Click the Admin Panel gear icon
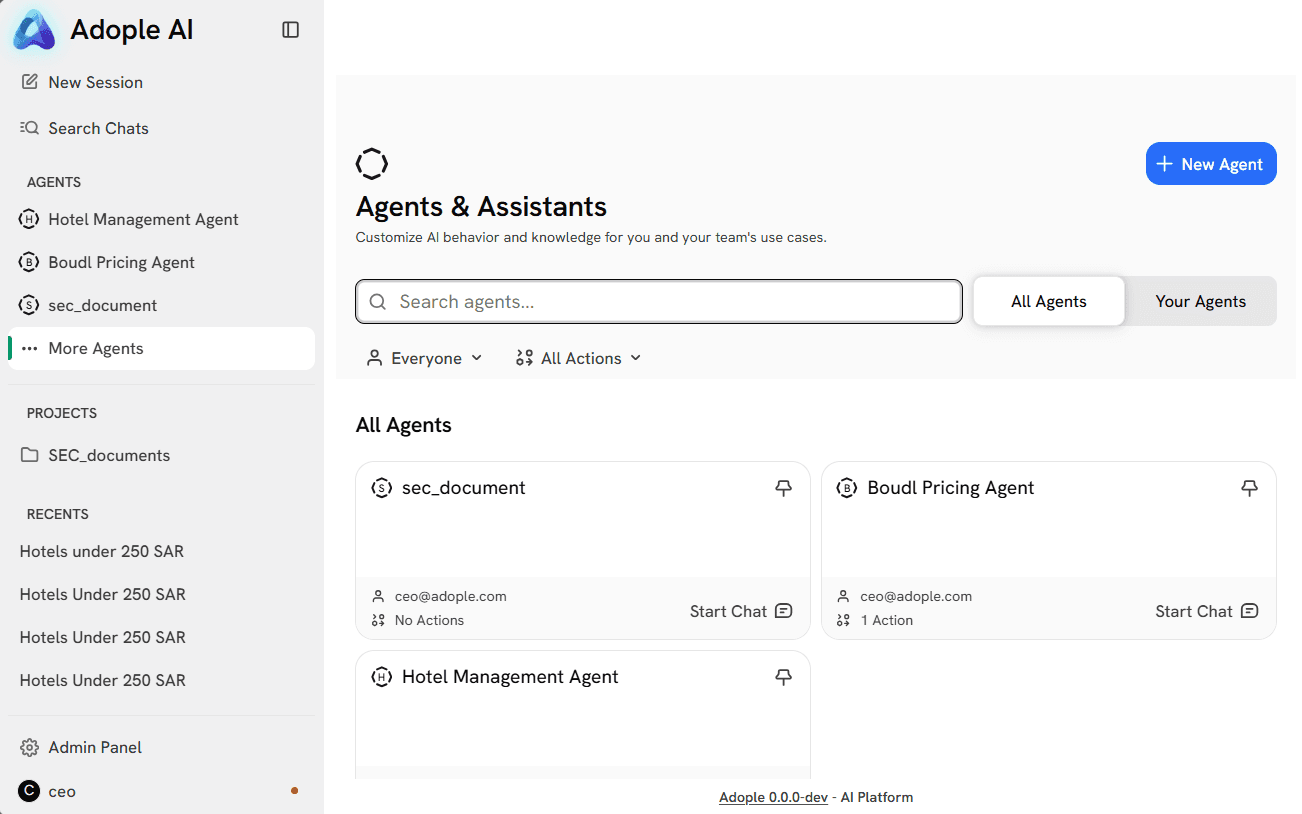Image resolution: width=1302 pixels, height=814 pixels. tap(30, 747)
